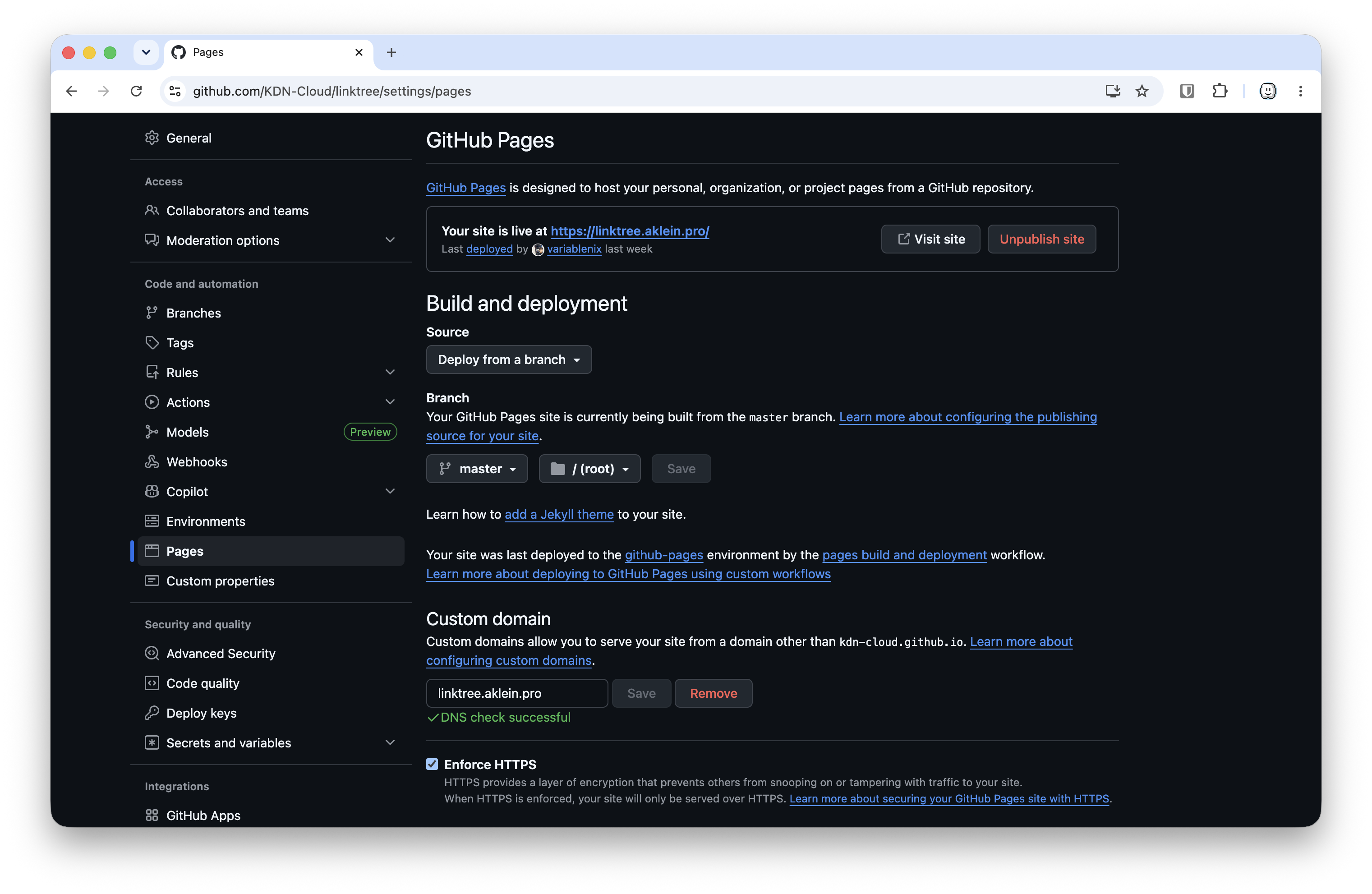Open the / (root) folder dropdown
This screenshot has width=1372, height=894.
[589, 469]
